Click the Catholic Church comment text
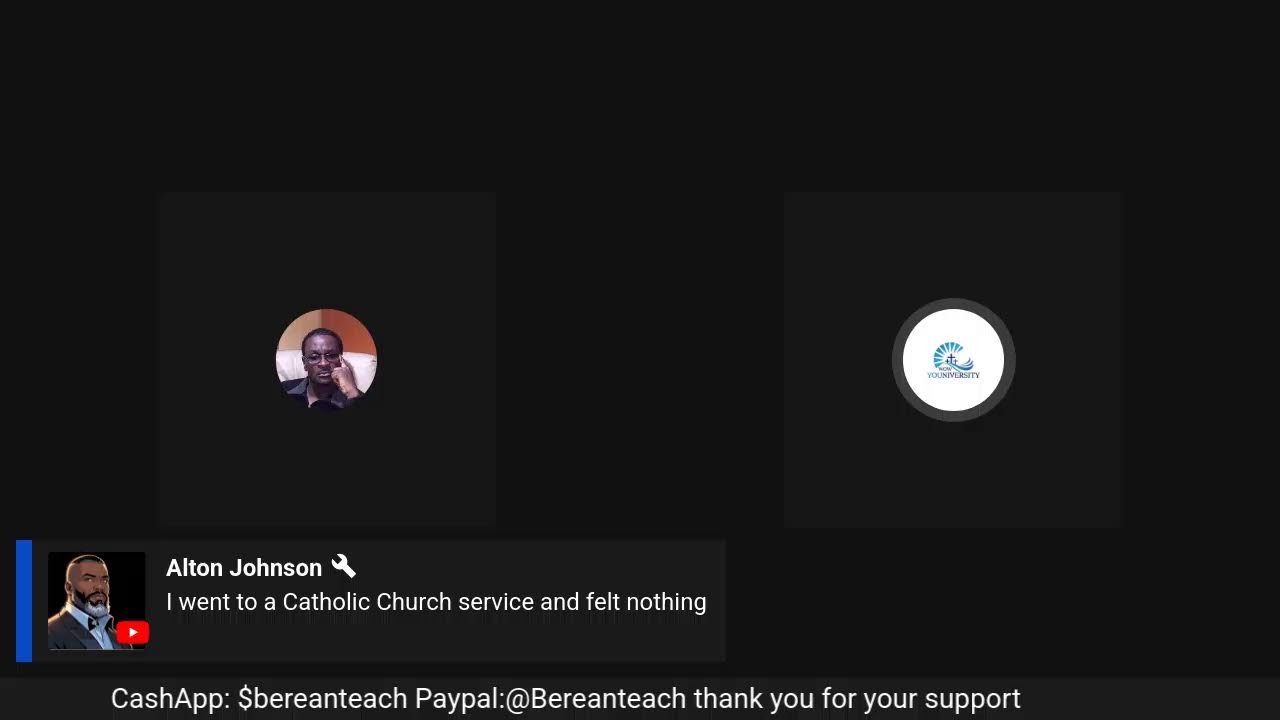Screen dimensions: 1280x720 coord(436,602)
